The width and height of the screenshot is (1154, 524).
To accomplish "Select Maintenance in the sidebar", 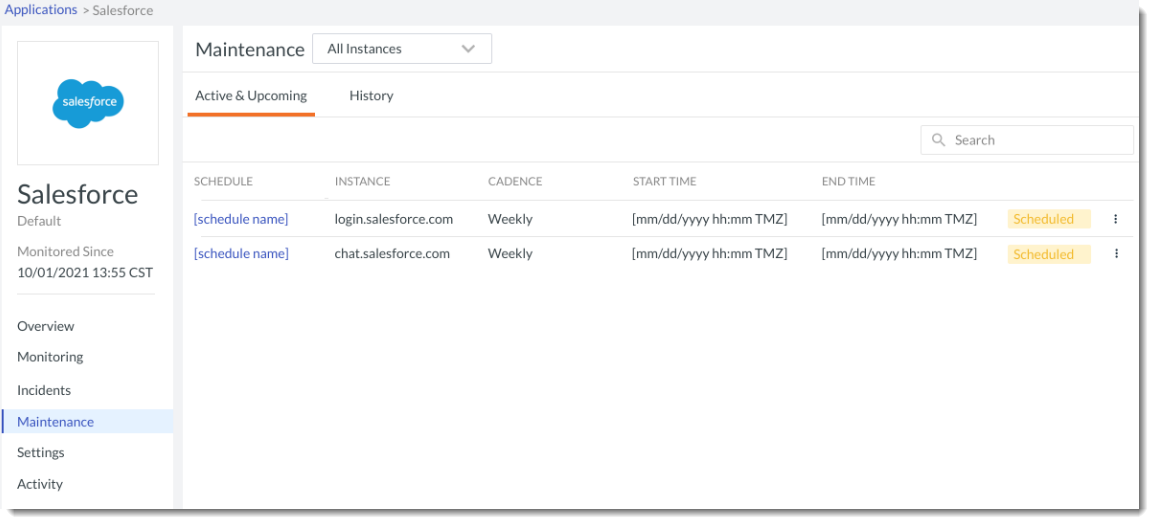I will point(55,422).
